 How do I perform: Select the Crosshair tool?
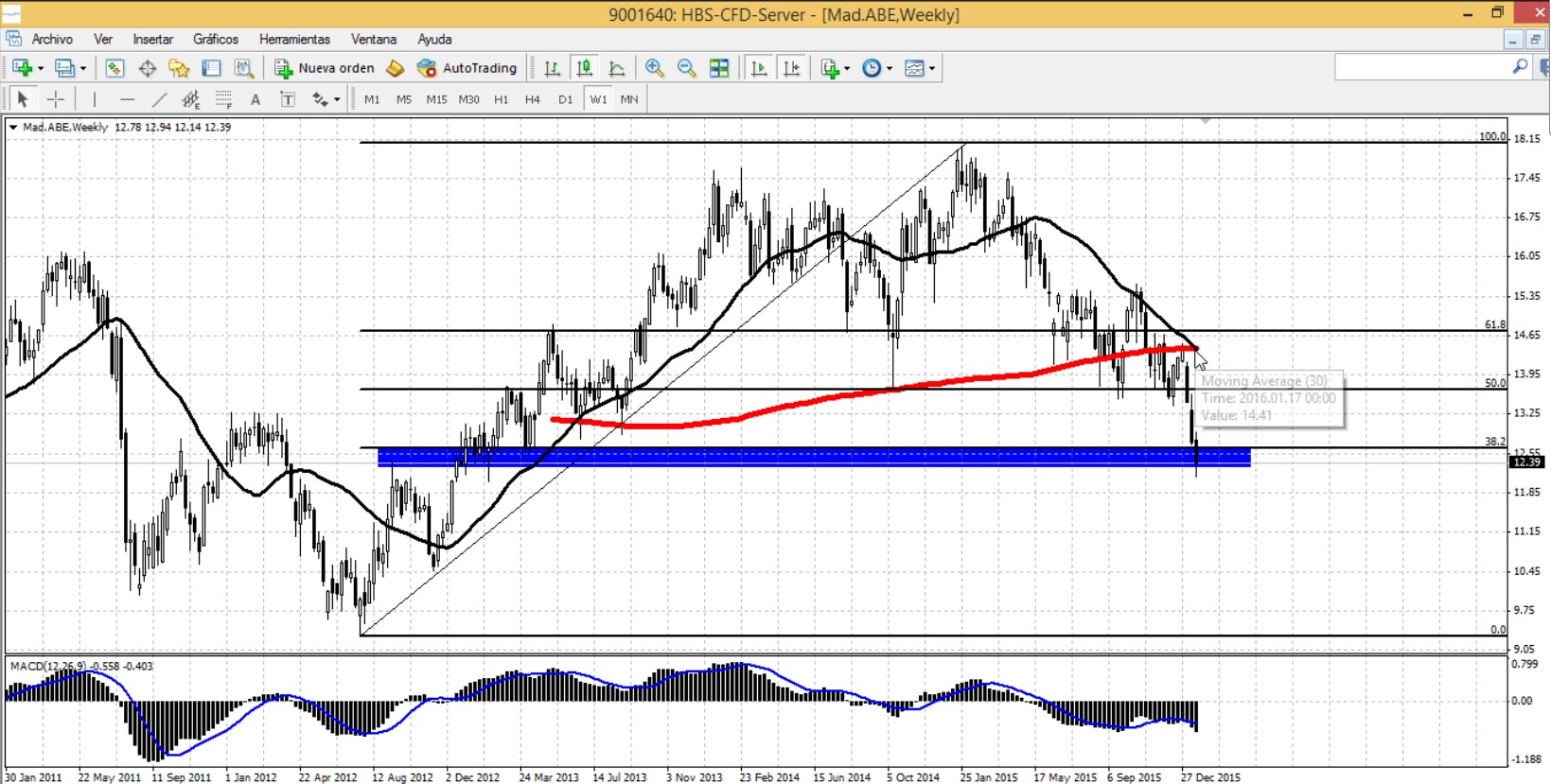pos(56,99)
